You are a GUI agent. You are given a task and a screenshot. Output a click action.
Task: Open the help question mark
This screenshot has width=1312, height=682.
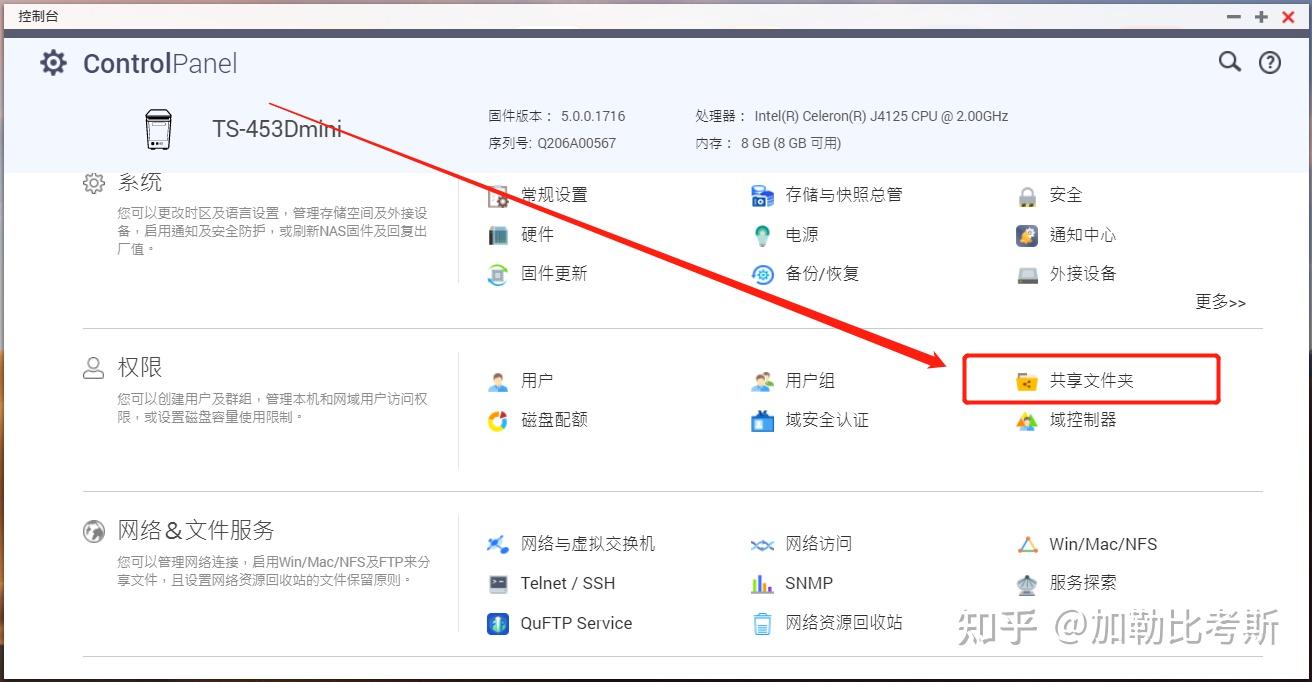coord(1270,61)
